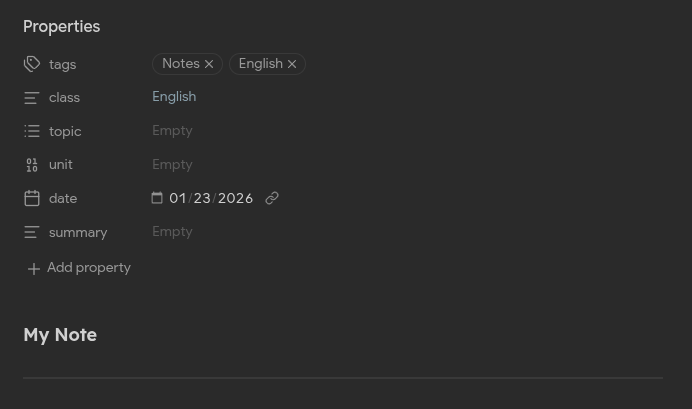Click the tags property tag icon
Viewport: 692px width, 409px height.
pos(32,64)
